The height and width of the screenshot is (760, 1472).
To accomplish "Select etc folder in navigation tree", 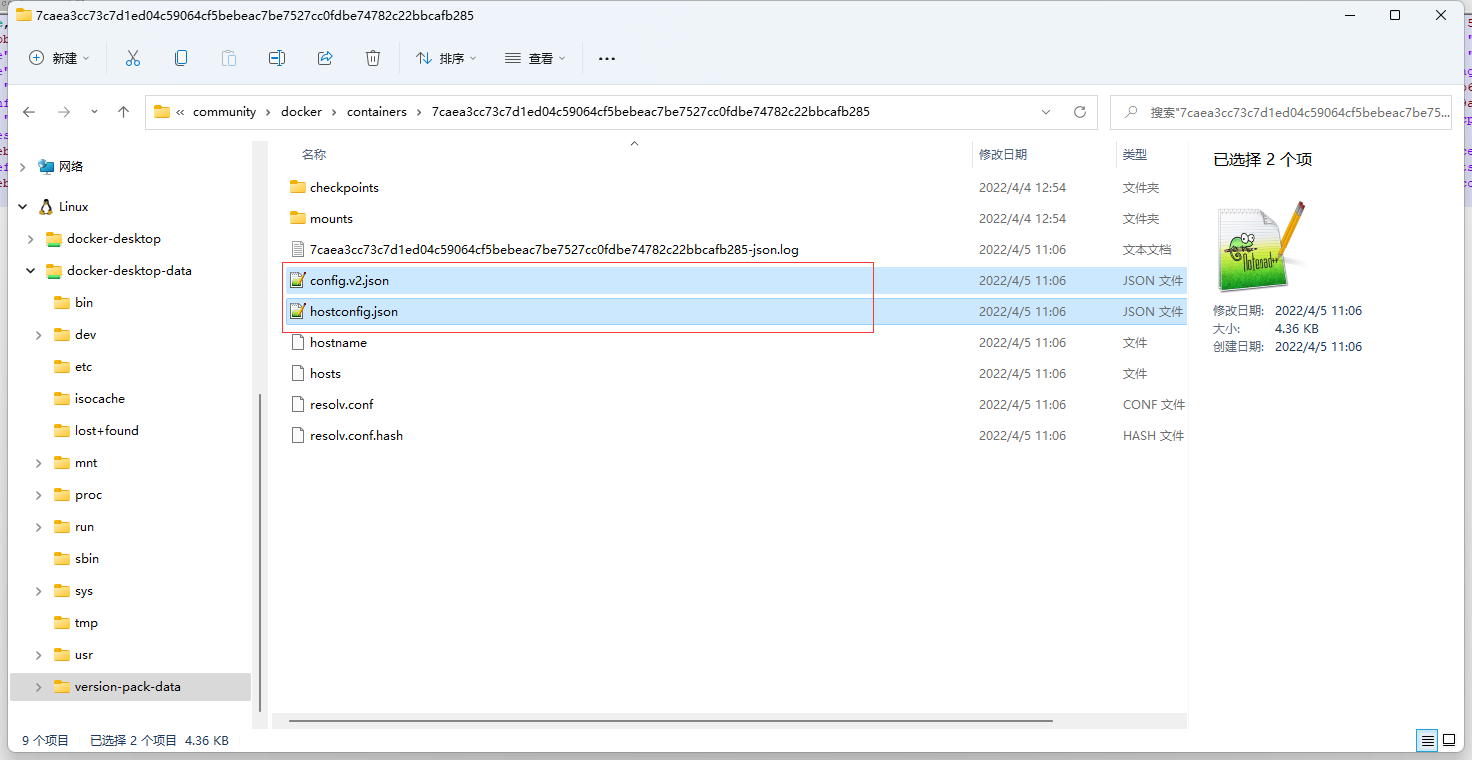I will pos(83,367).
